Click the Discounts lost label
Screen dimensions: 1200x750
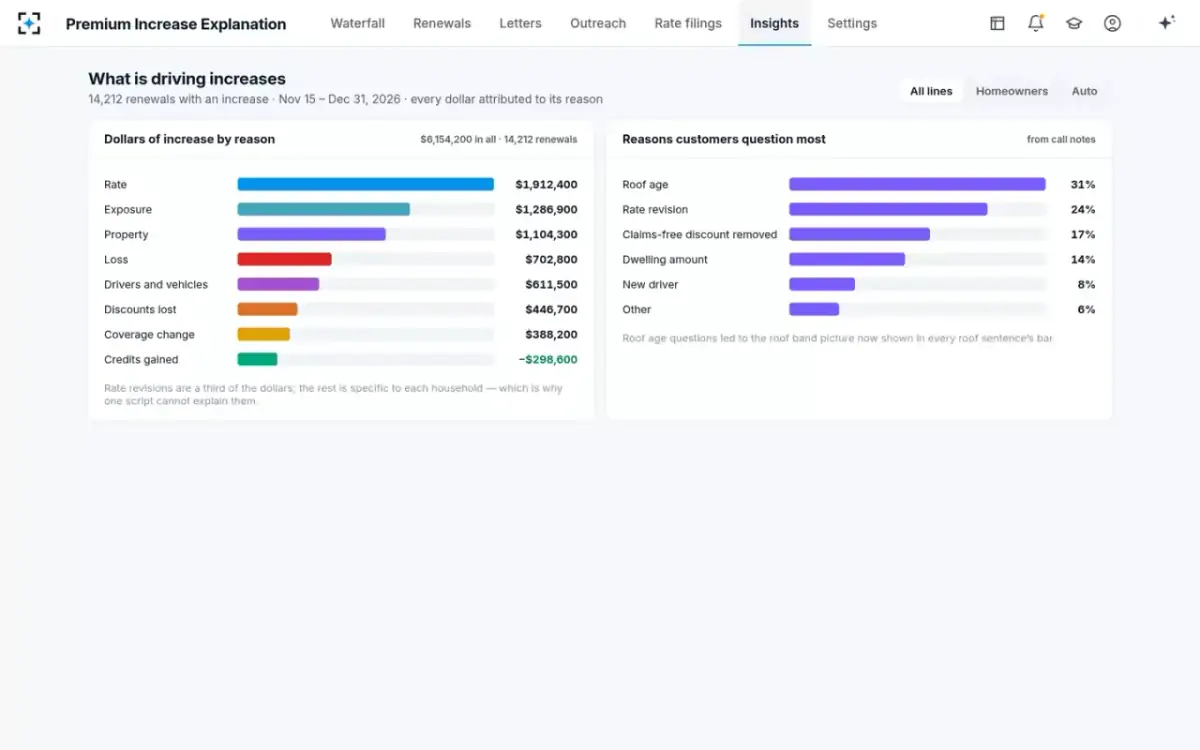pyautogui.click(x=140, y=310)
